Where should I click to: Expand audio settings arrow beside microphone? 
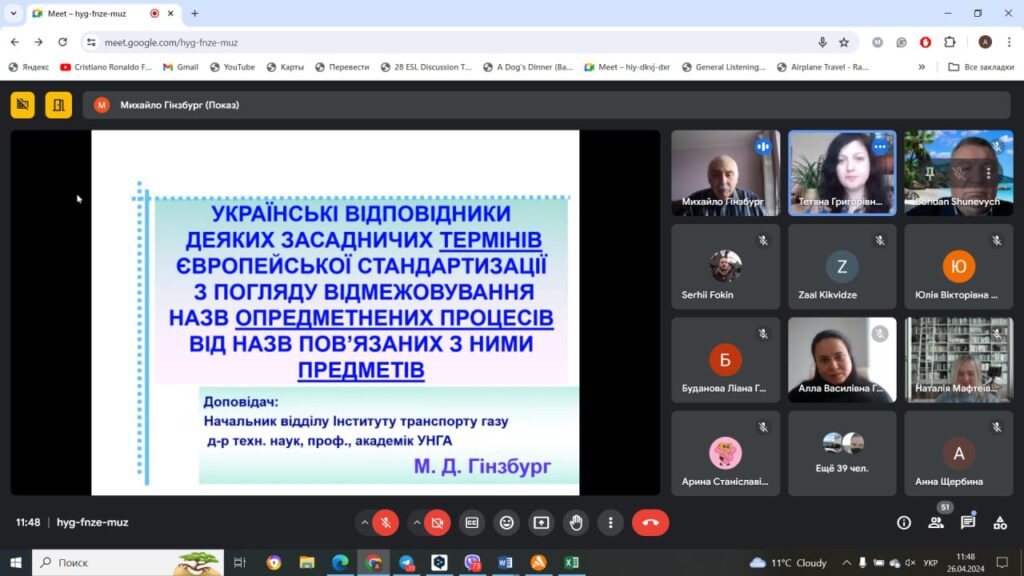(x=364, y=522)
